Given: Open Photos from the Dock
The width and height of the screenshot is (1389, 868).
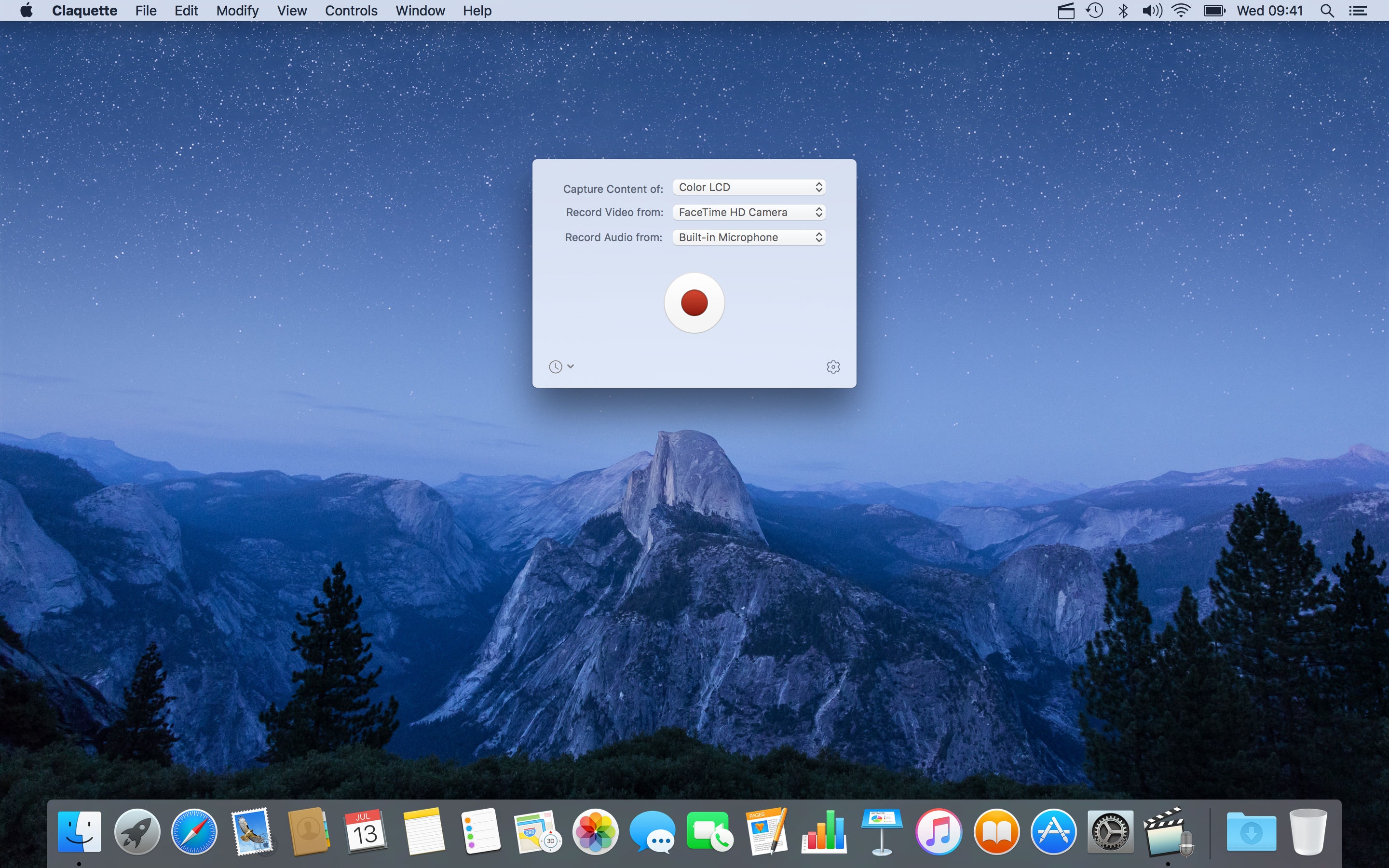Looking at the screenshot, I should [x=595, y=831].
